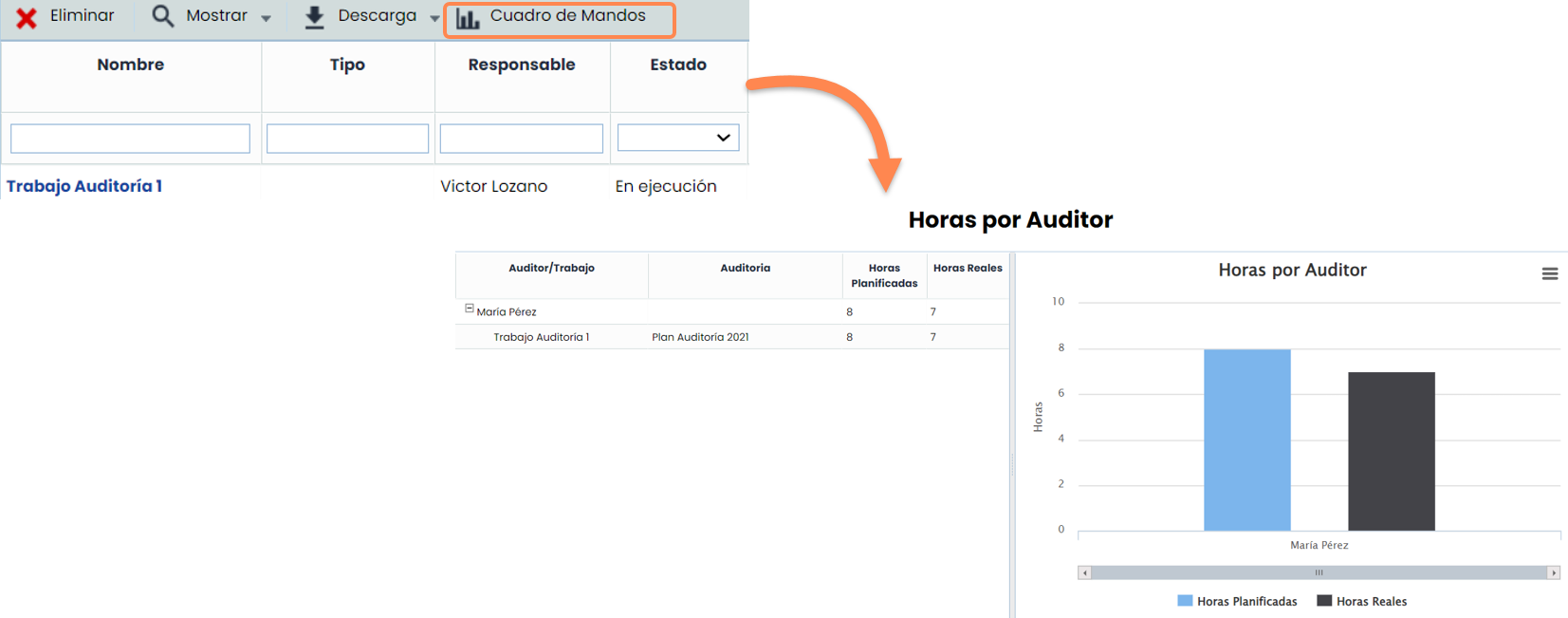Toggle Horas Planificadas legend series
Image resolution: width=1568 pixels, height=618 pixels.
[x=1237, y=601]
